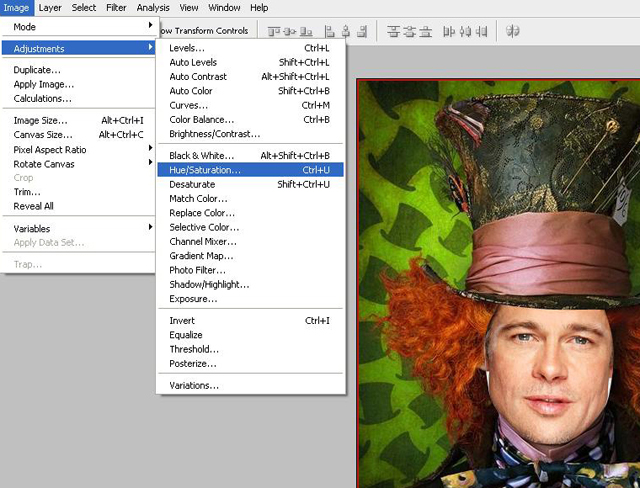Choose Trim... from Image menu
Image resolution: width=640 pixels, height=488 pixels.
pos(78,192)
